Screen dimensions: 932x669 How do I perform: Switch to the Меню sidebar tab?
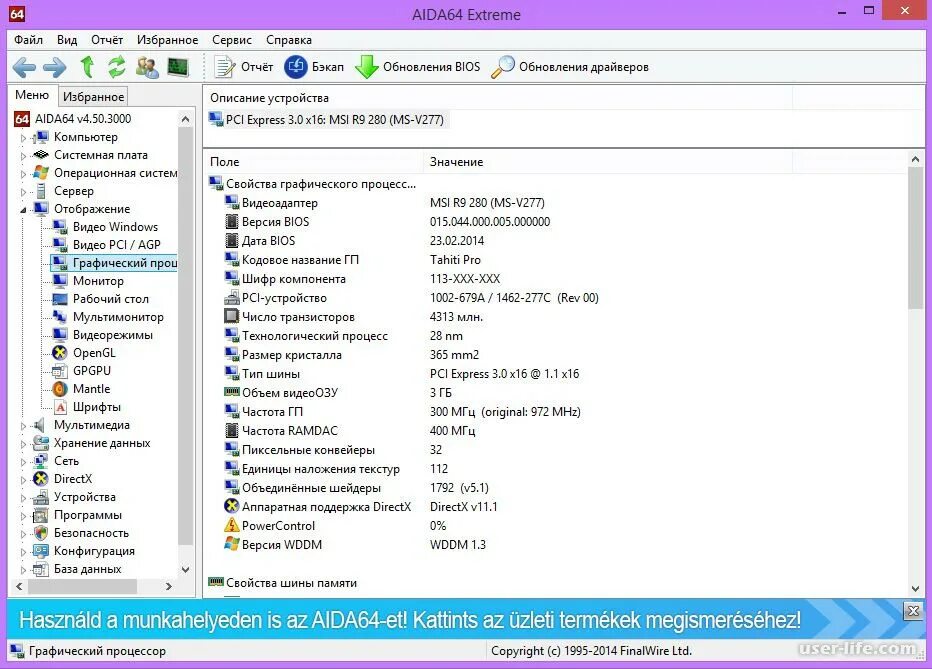[32, 95]
